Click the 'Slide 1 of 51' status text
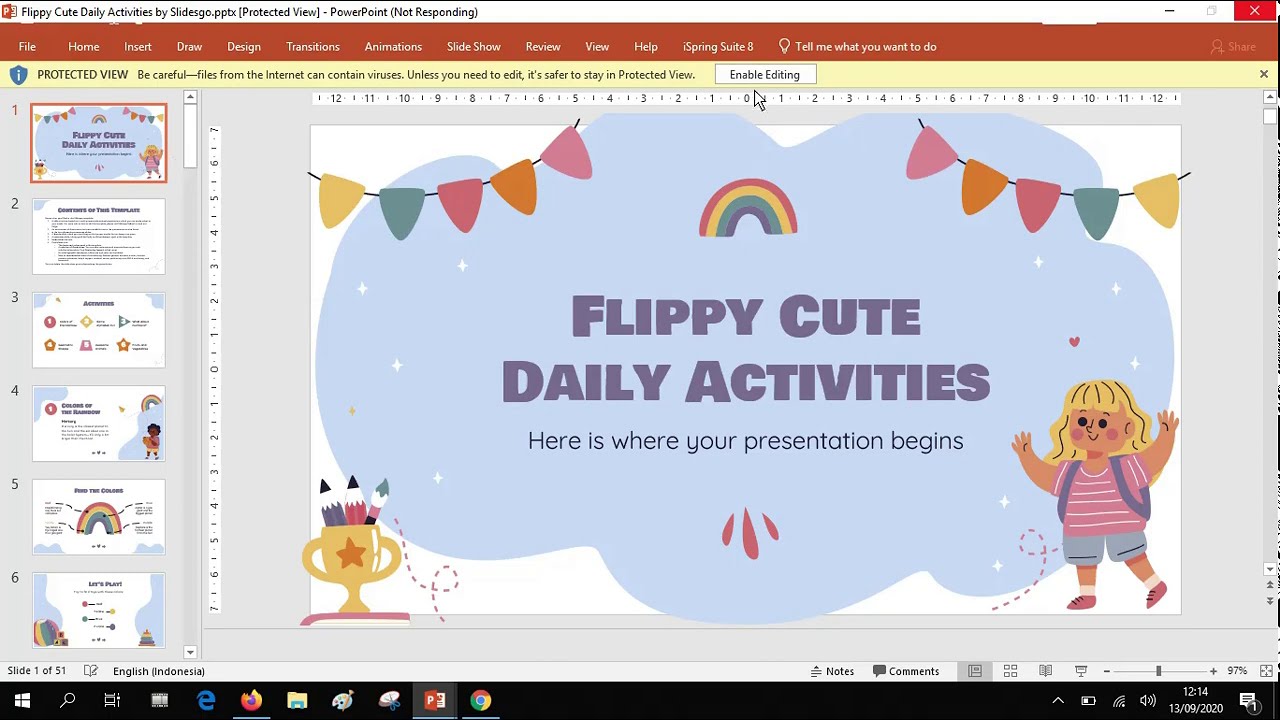 37,671
